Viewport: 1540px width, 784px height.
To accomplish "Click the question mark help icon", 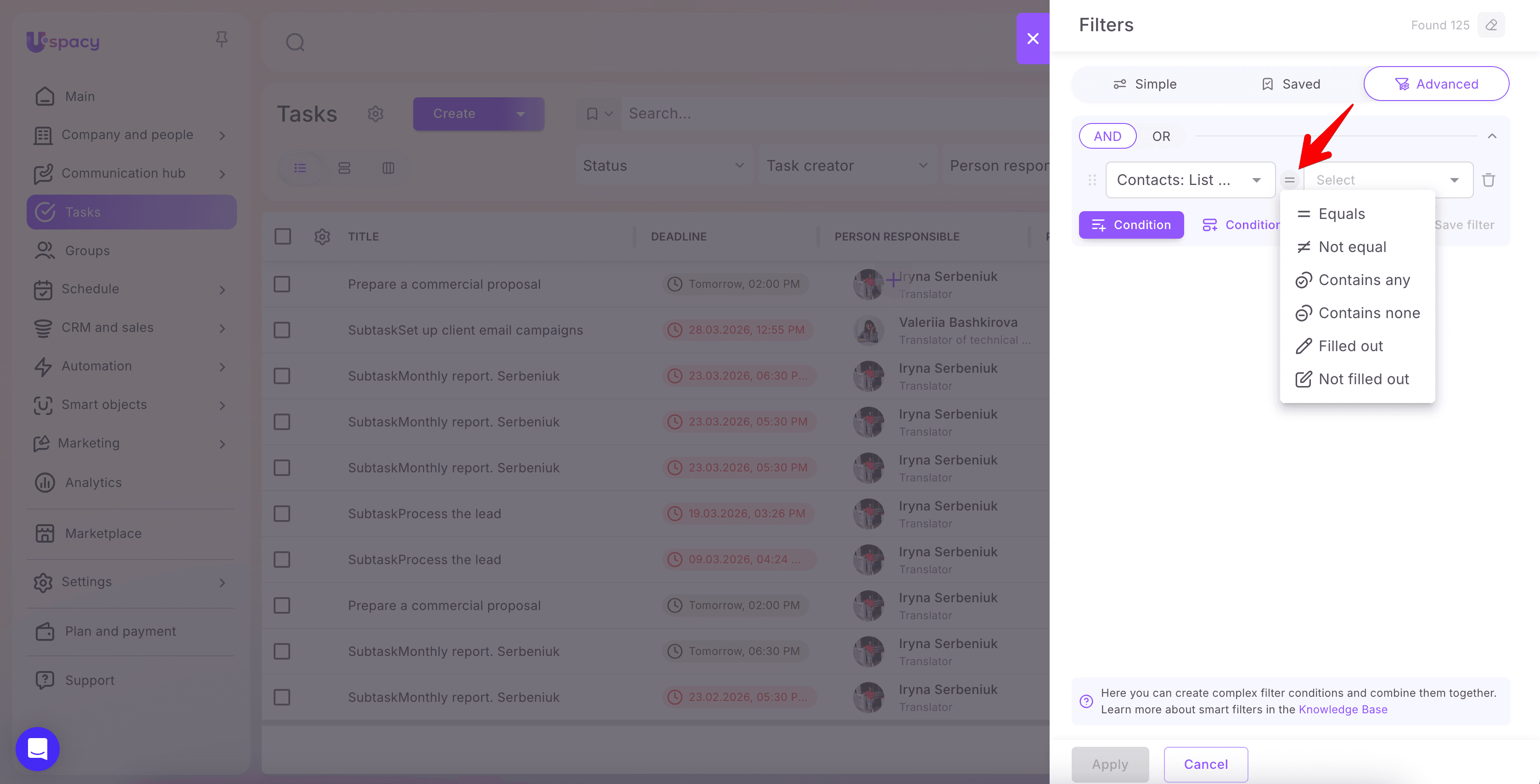I will pyautogui.click(x=1085, y=701).
